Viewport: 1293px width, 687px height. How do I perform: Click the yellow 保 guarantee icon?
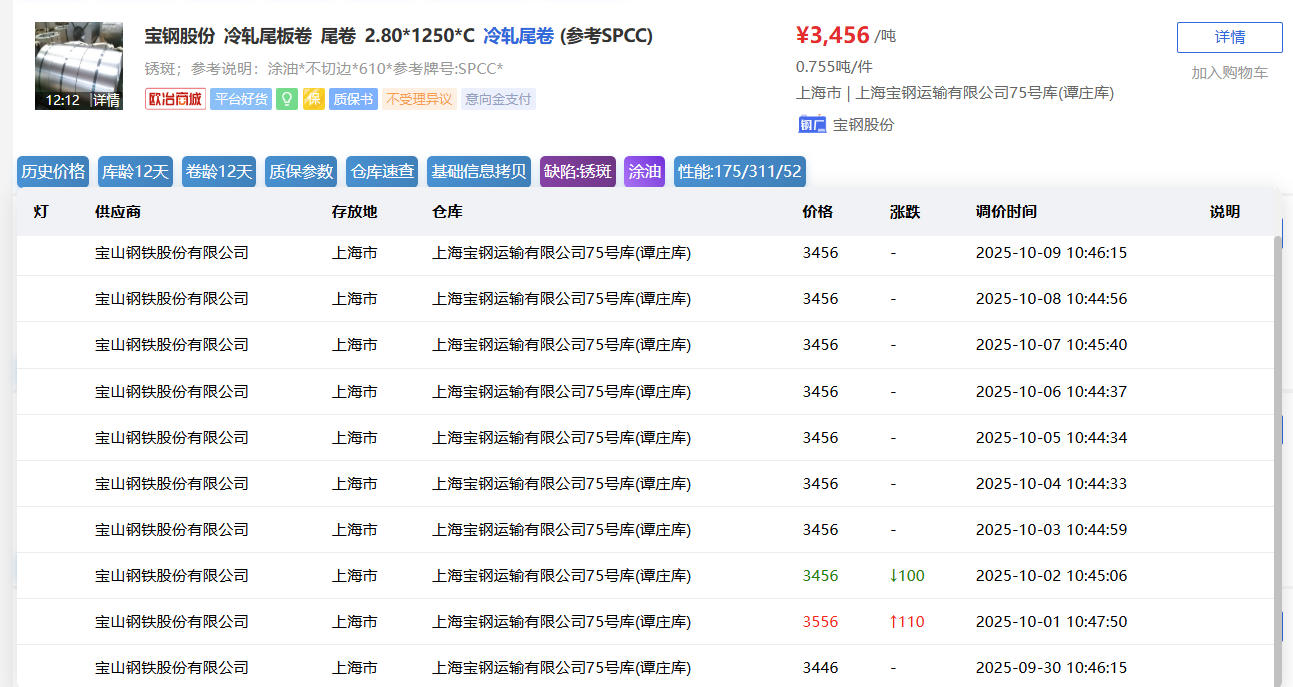[x=314, y=99]
